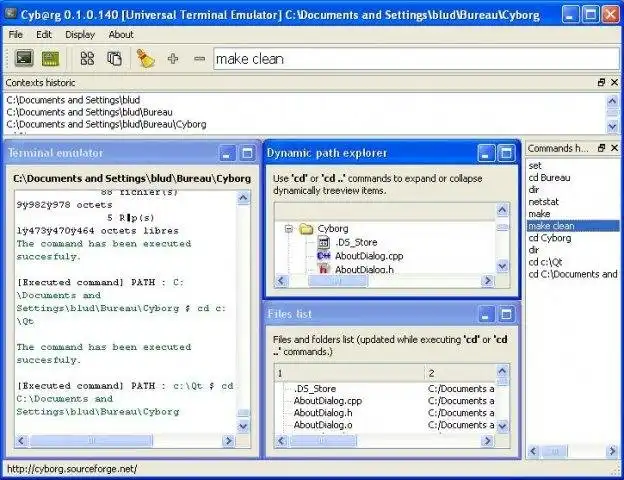624x480 pixels.
Task: Open the About menu
Action: pos(121,35)
